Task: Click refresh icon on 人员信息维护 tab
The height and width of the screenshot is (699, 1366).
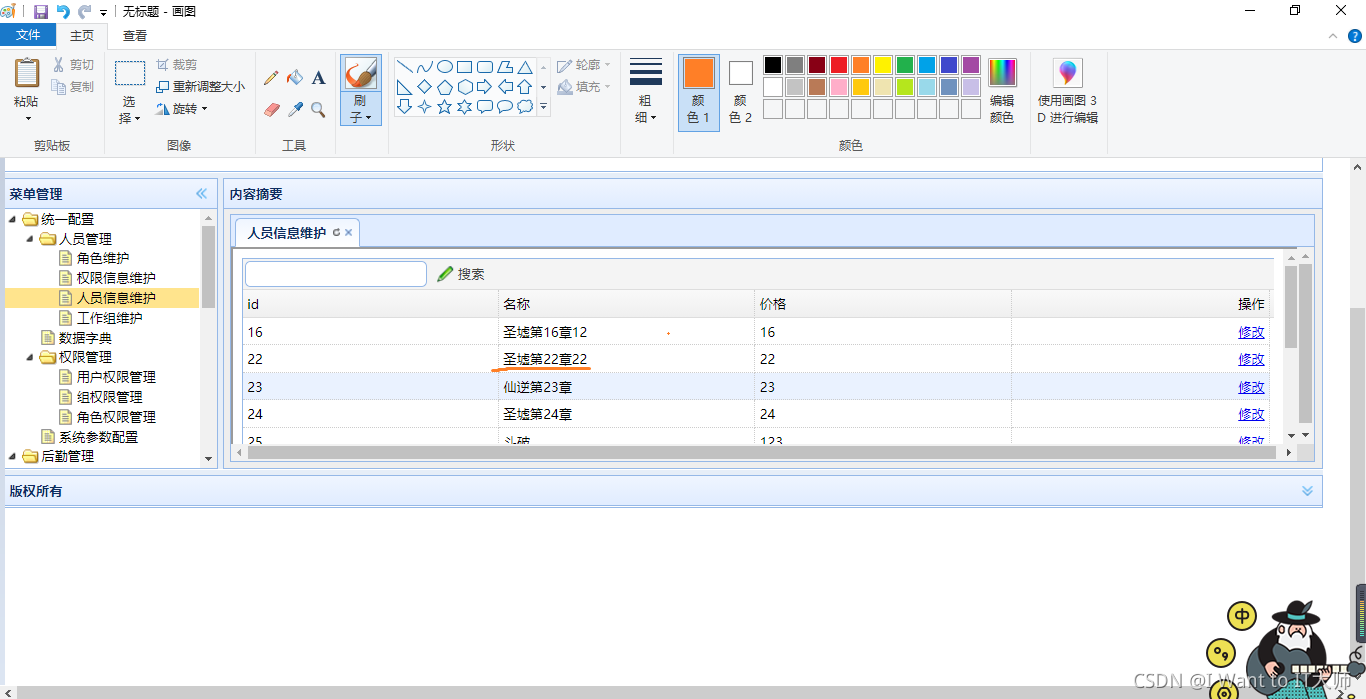Action: click(336, 232)
